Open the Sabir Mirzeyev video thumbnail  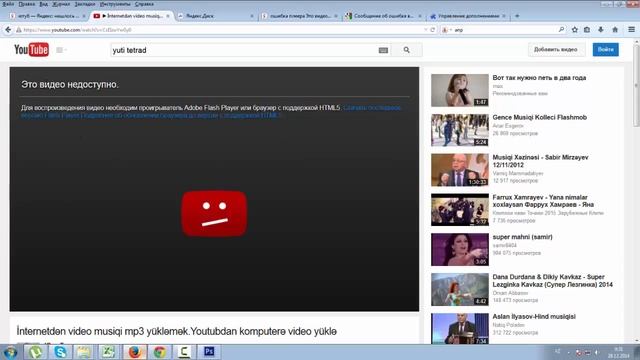point(460,170)
